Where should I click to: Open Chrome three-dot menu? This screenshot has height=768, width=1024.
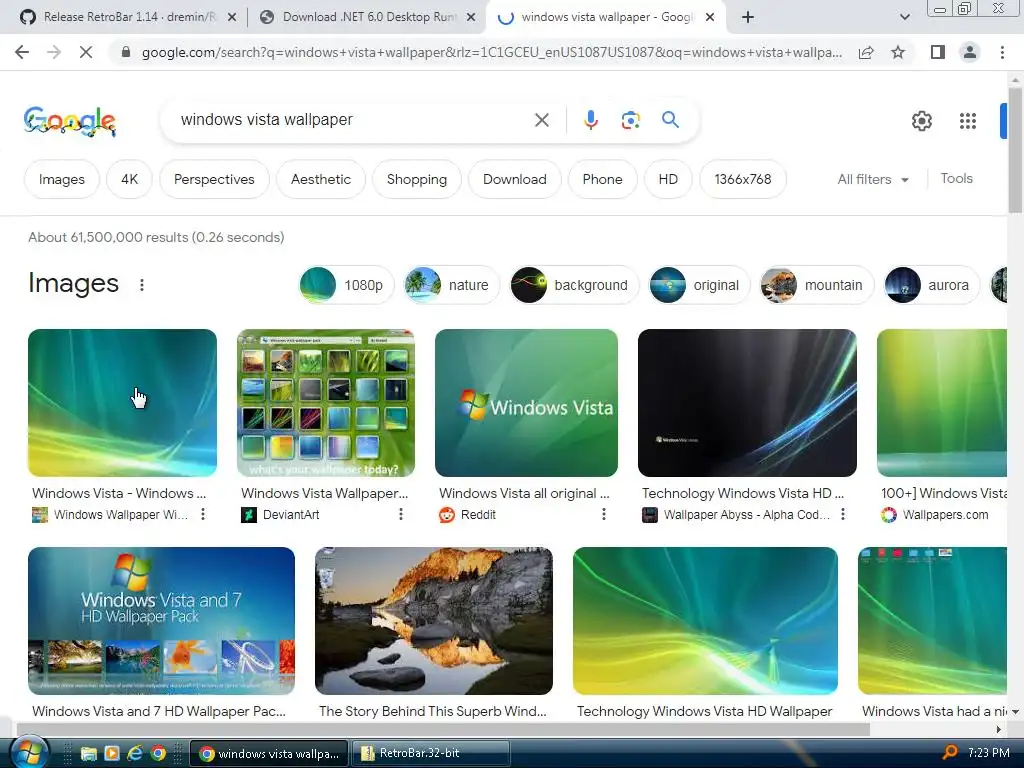tap(1002, 52)
